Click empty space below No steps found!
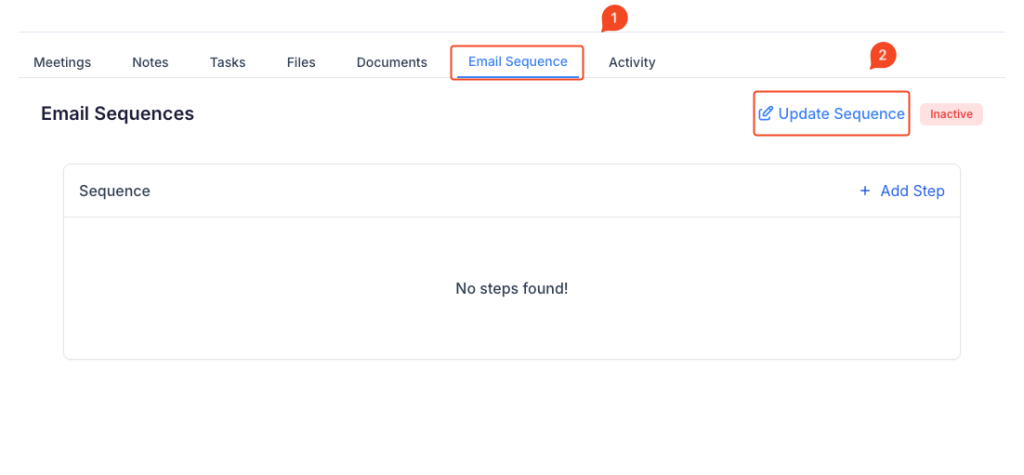The image size is (1024, 475). pyautogui.click(x=511, y=330)
